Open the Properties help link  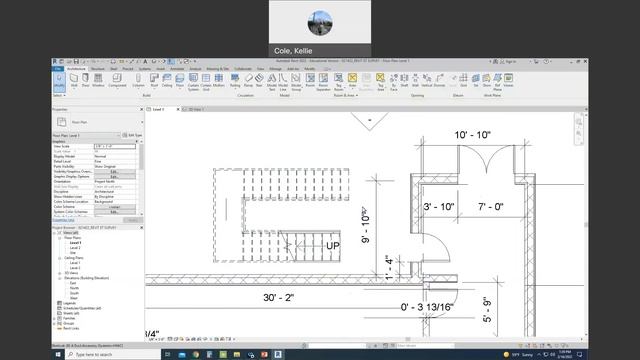click(63, 220)
